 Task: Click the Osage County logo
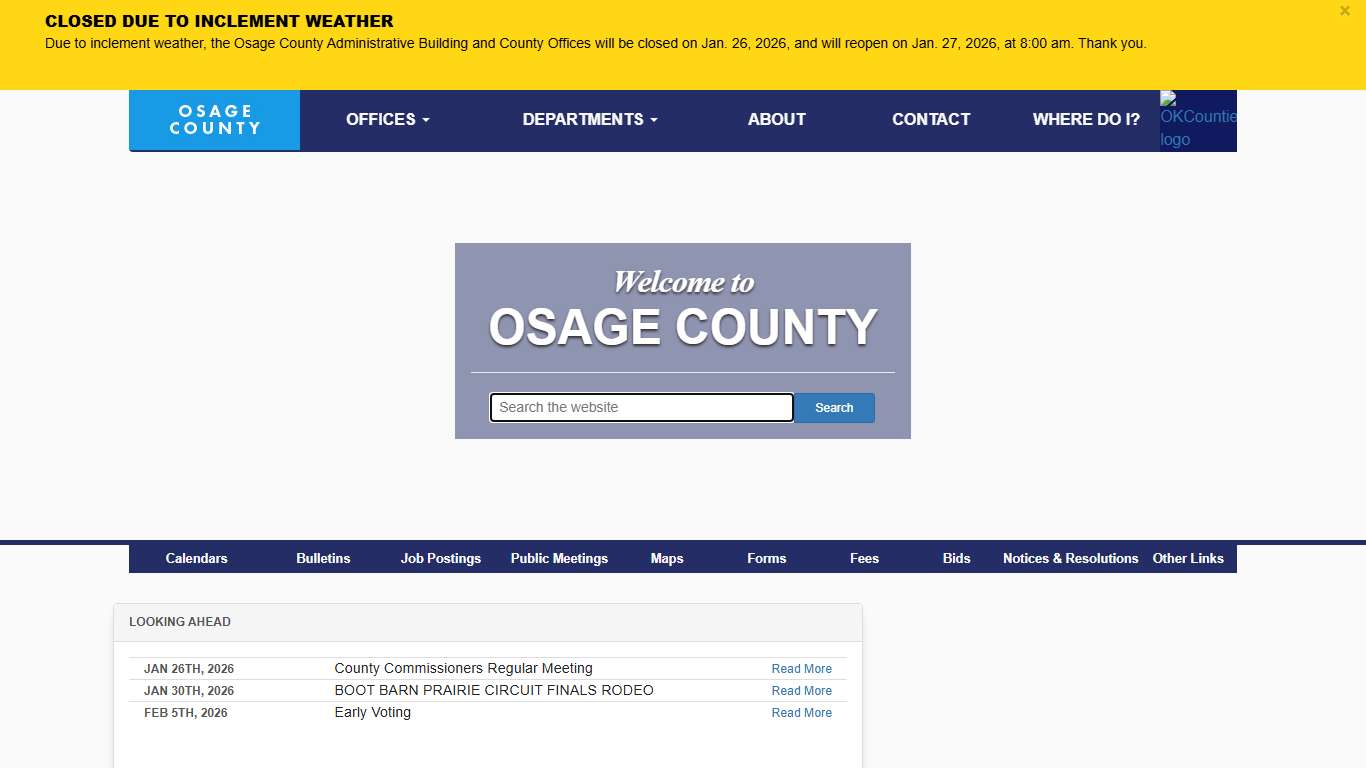pyautogui.click(x=214, y=120)
